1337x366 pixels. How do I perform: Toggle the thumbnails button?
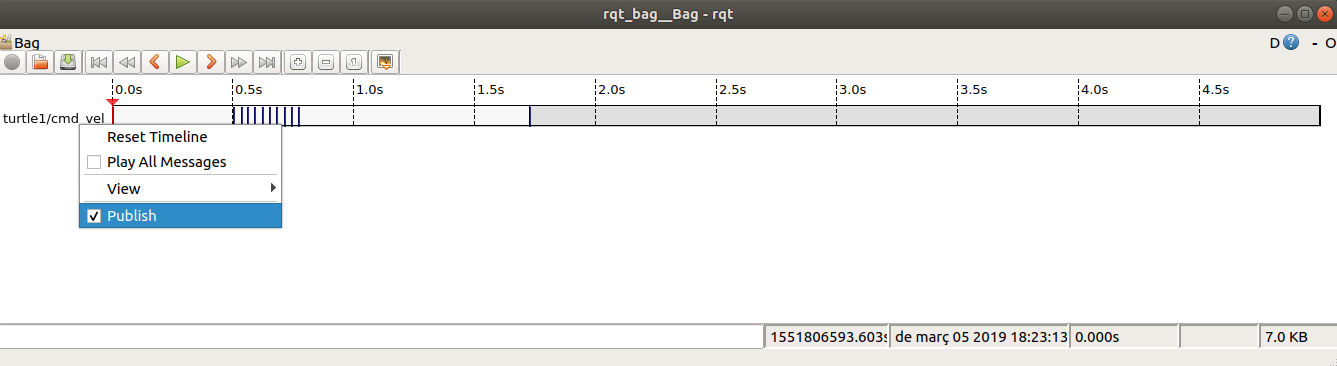[x=385, y=62]
